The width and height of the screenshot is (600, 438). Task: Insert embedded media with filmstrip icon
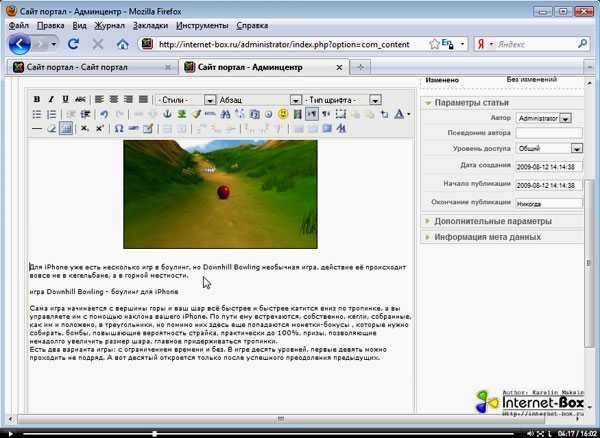[x=297, y=114]
